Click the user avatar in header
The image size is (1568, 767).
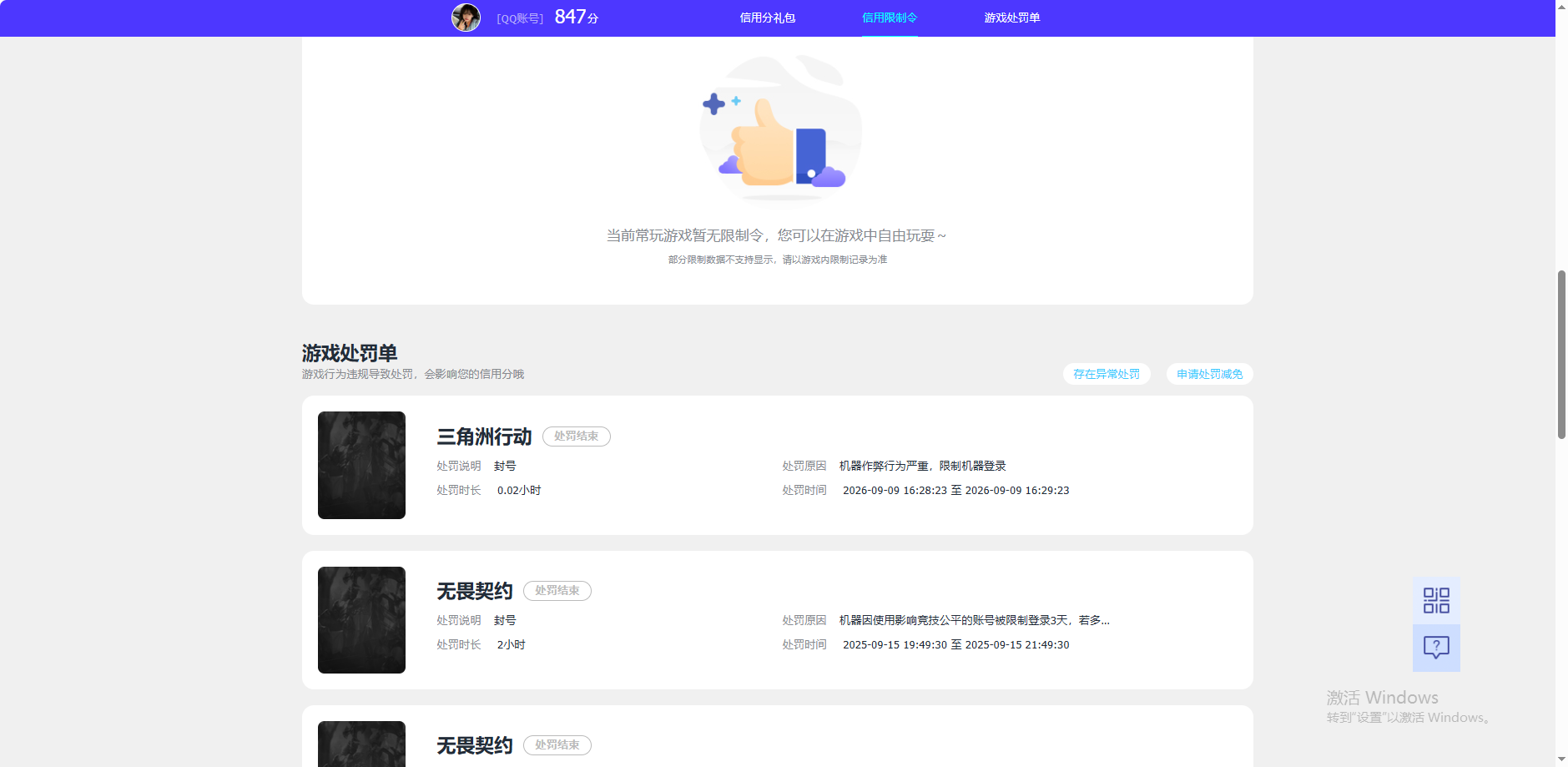coord(466,18)
